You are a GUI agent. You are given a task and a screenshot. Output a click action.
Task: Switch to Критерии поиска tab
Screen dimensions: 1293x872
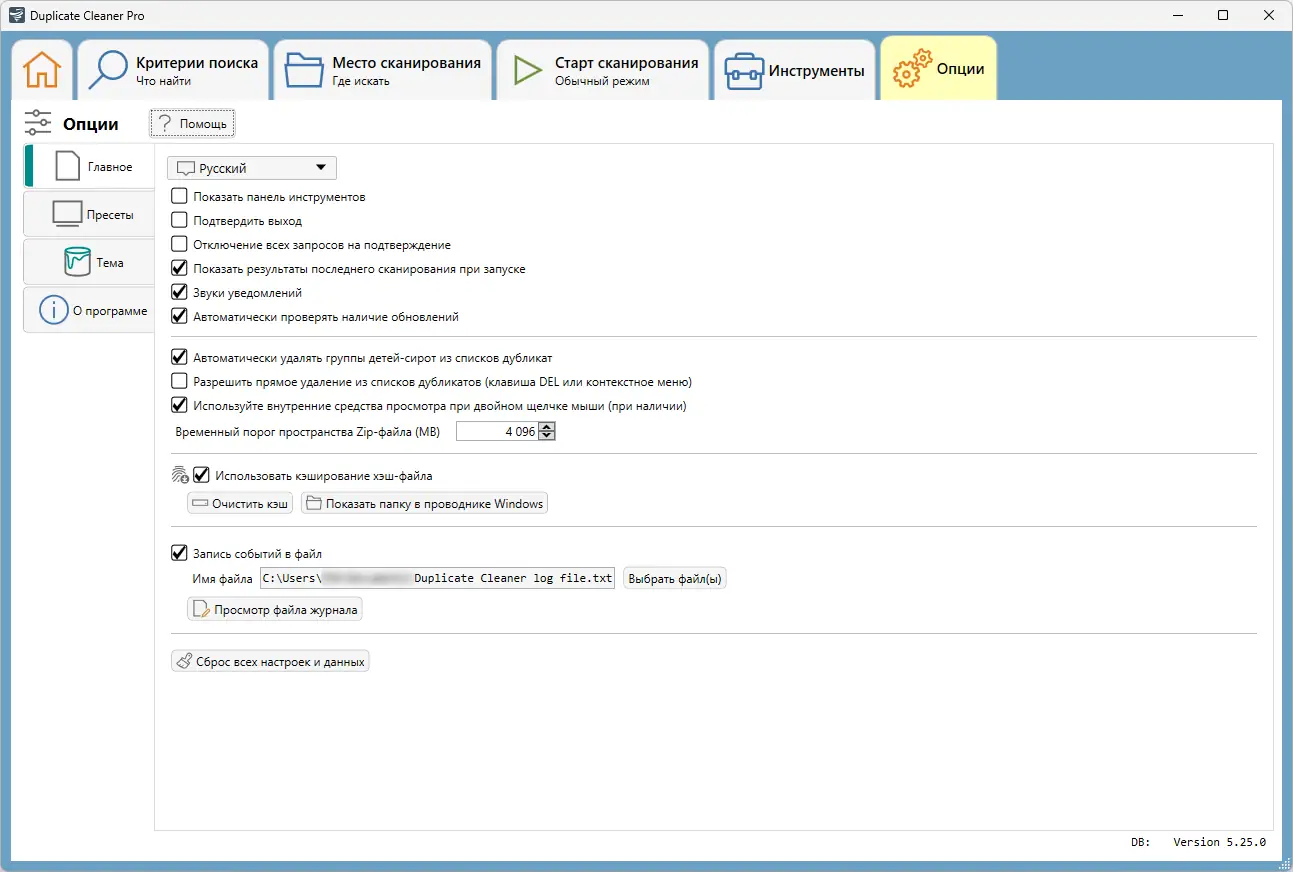pos(174,70)
